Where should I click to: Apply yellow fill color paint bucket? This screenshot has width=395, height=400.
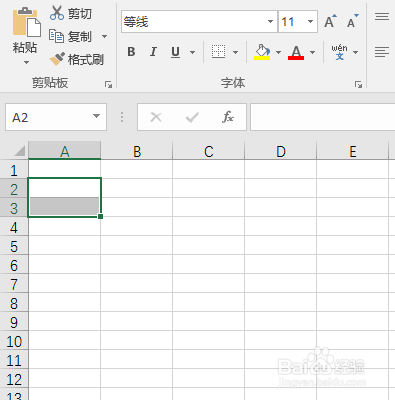pos(262,52)
